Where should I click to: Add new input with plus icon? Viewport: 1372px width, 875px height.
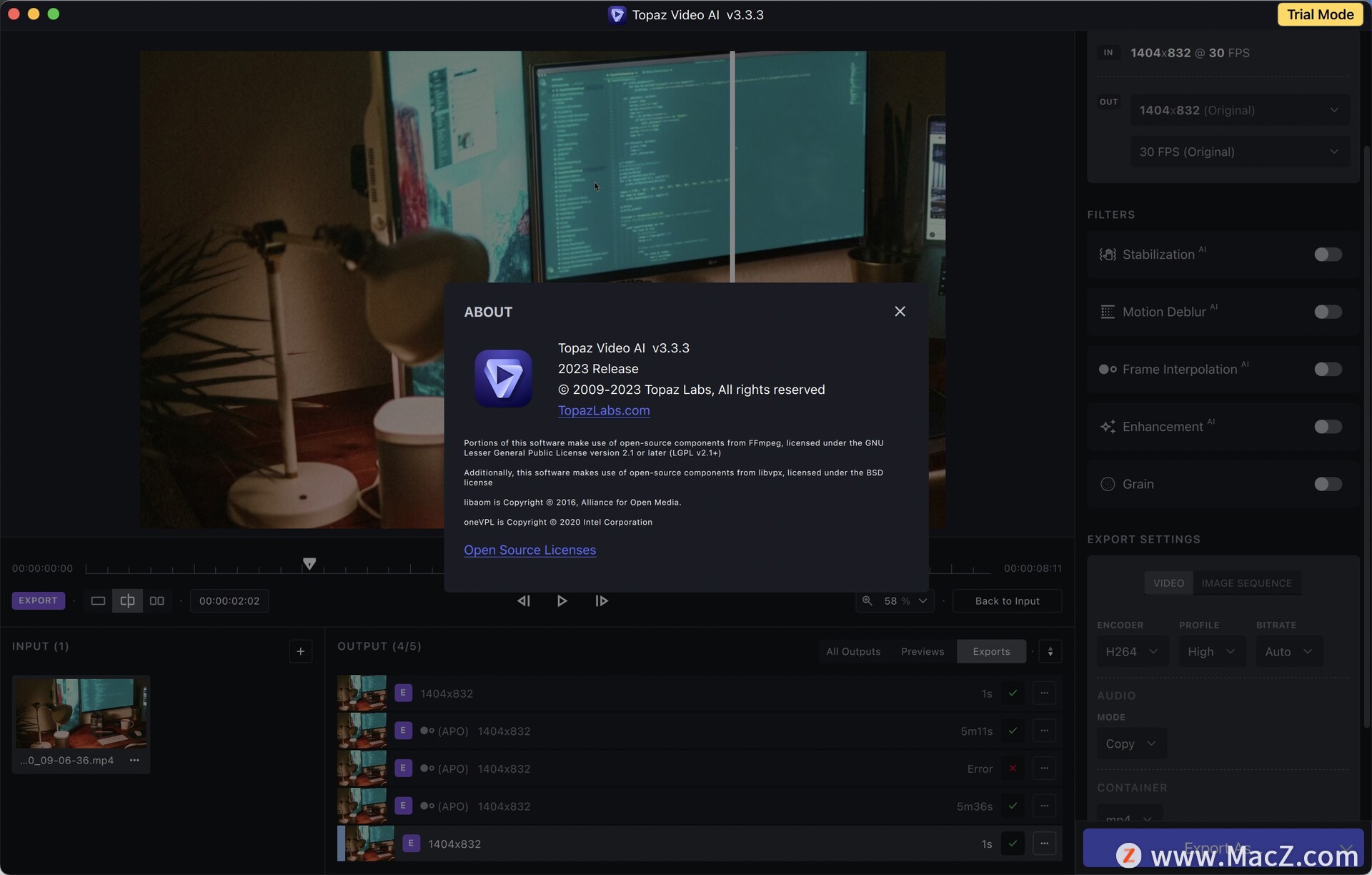pos(300,651)
